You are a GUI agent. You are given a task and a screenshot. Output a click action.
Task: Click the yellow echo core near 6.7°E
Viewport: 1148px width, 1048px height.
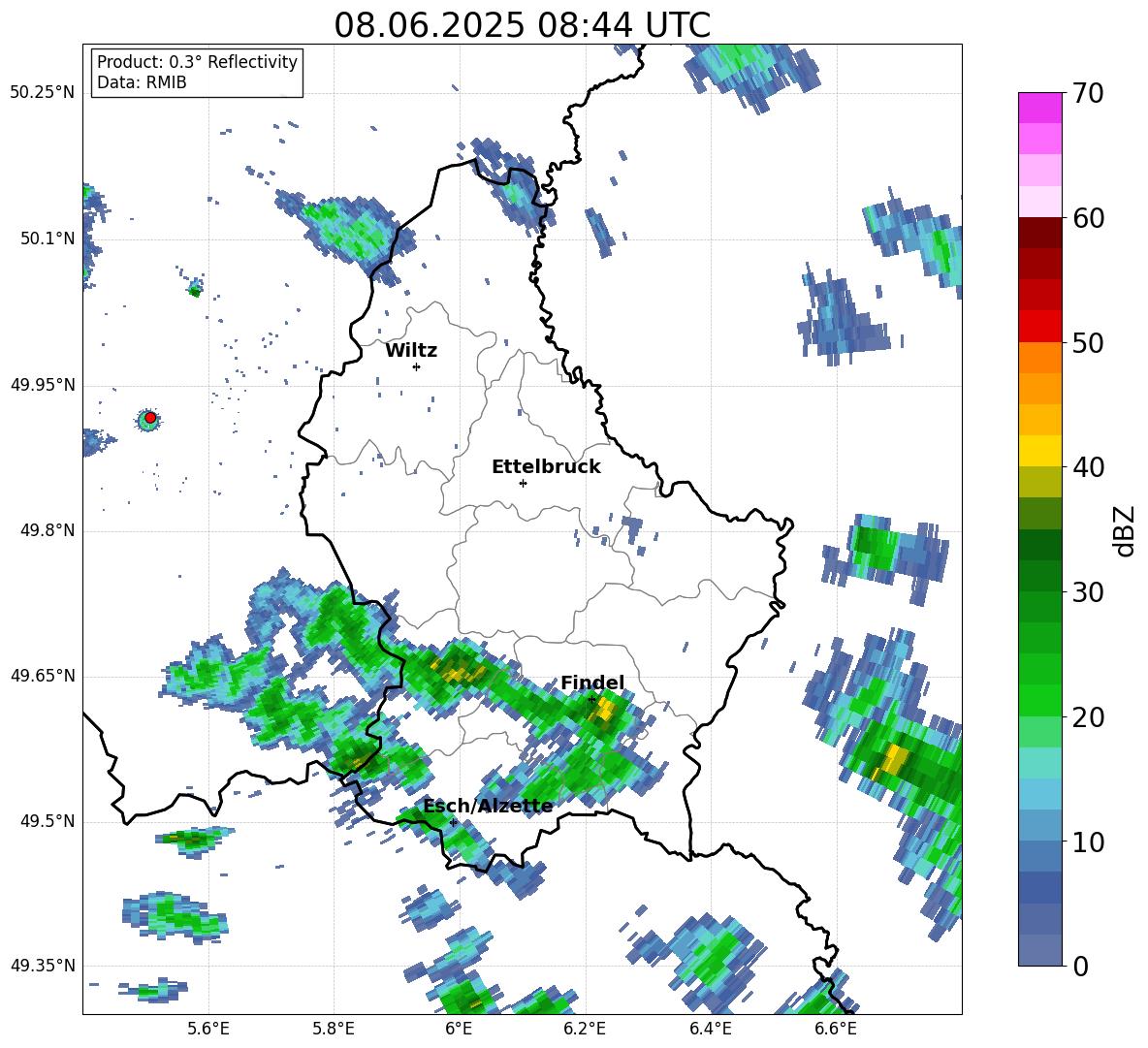pyautogui.click(x=892, y=759)
